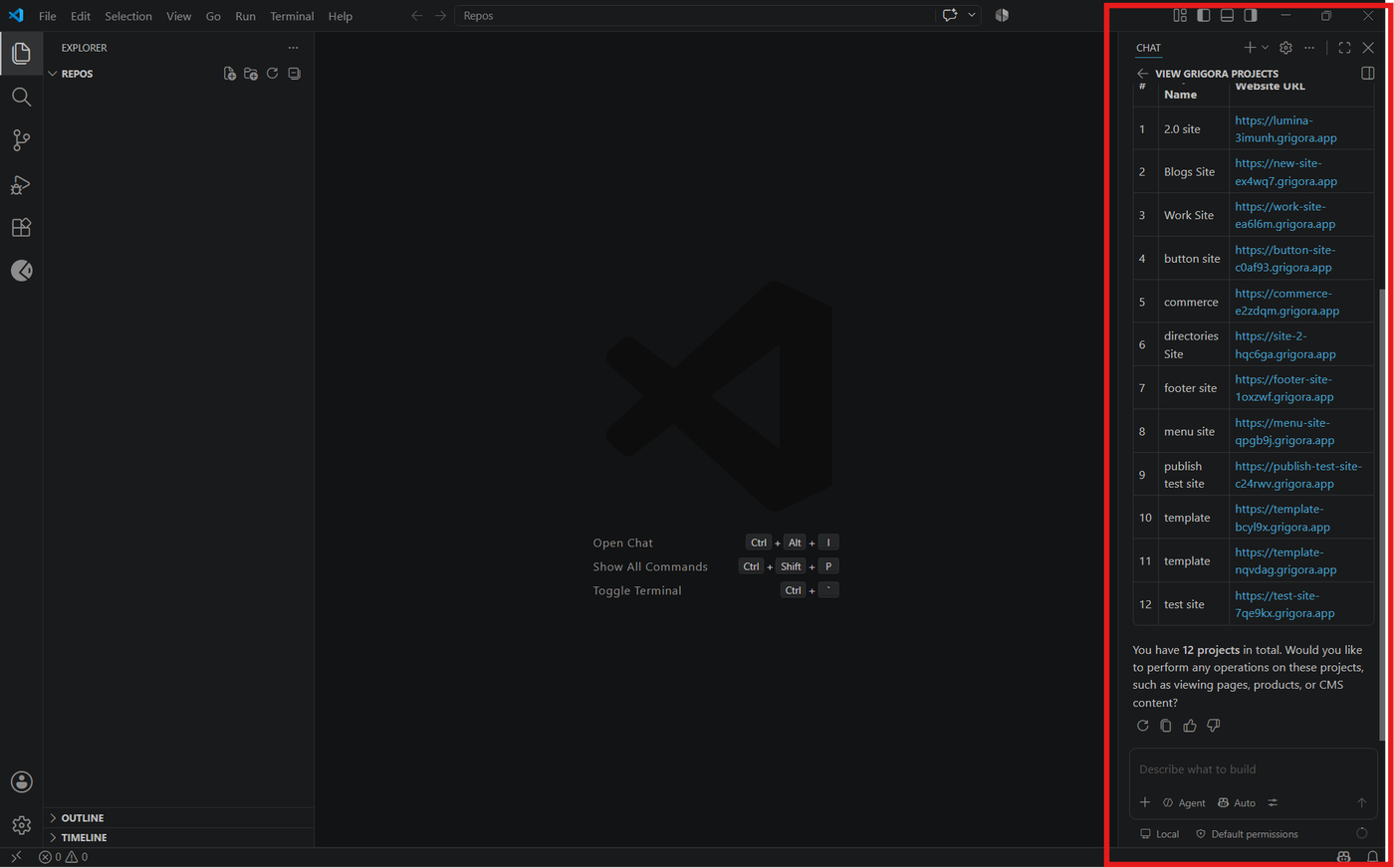Create a new file in REPOS
Viewport: 1394px width, 868px height.
point(230,74)
